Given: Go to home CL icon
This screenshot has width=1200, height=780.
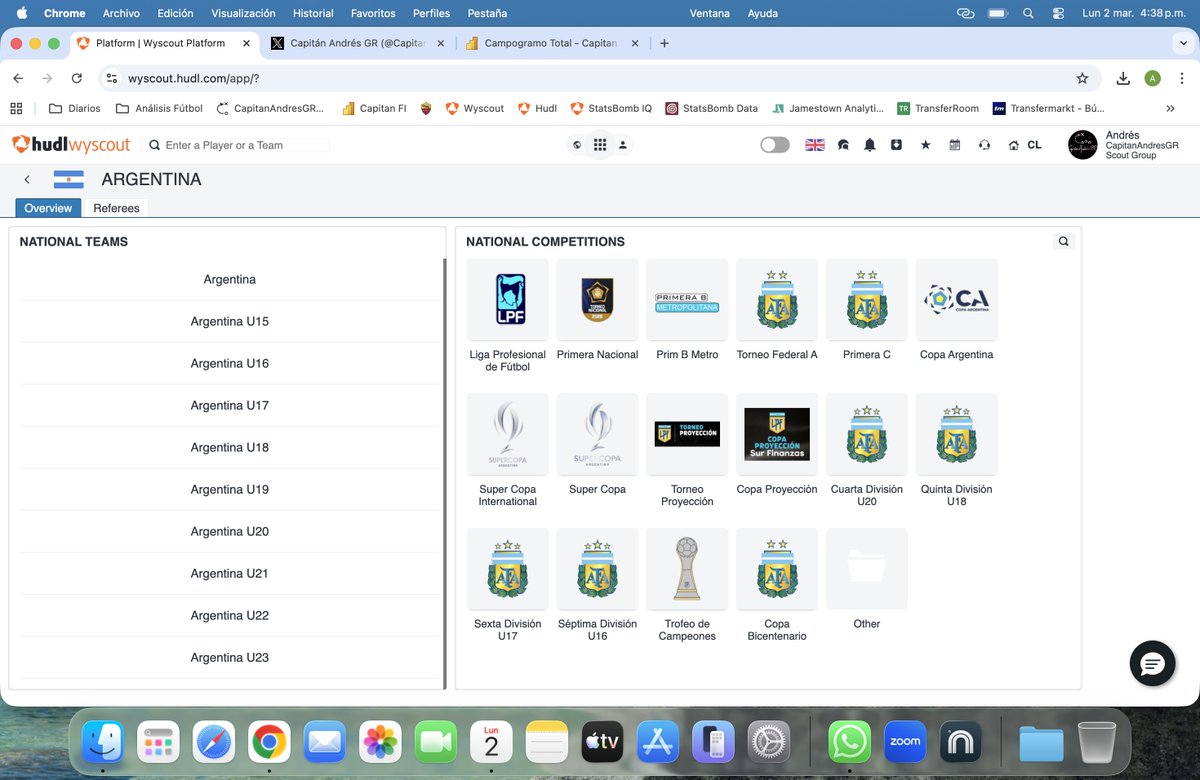Looking at the screenshot, I should pyautogui.click(x=1024, y=145).
